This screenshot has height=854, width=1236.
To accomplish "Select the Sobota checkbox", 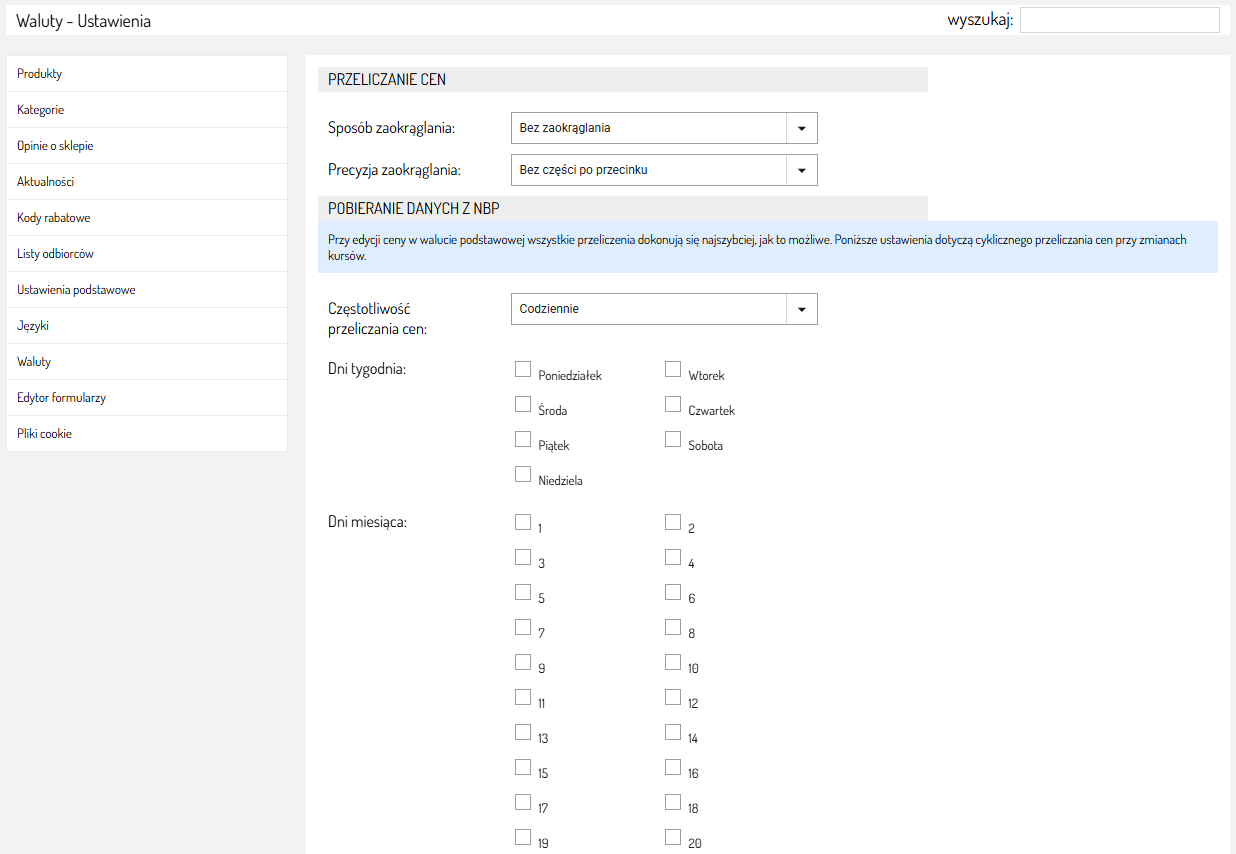I will [x=673, y=440].
